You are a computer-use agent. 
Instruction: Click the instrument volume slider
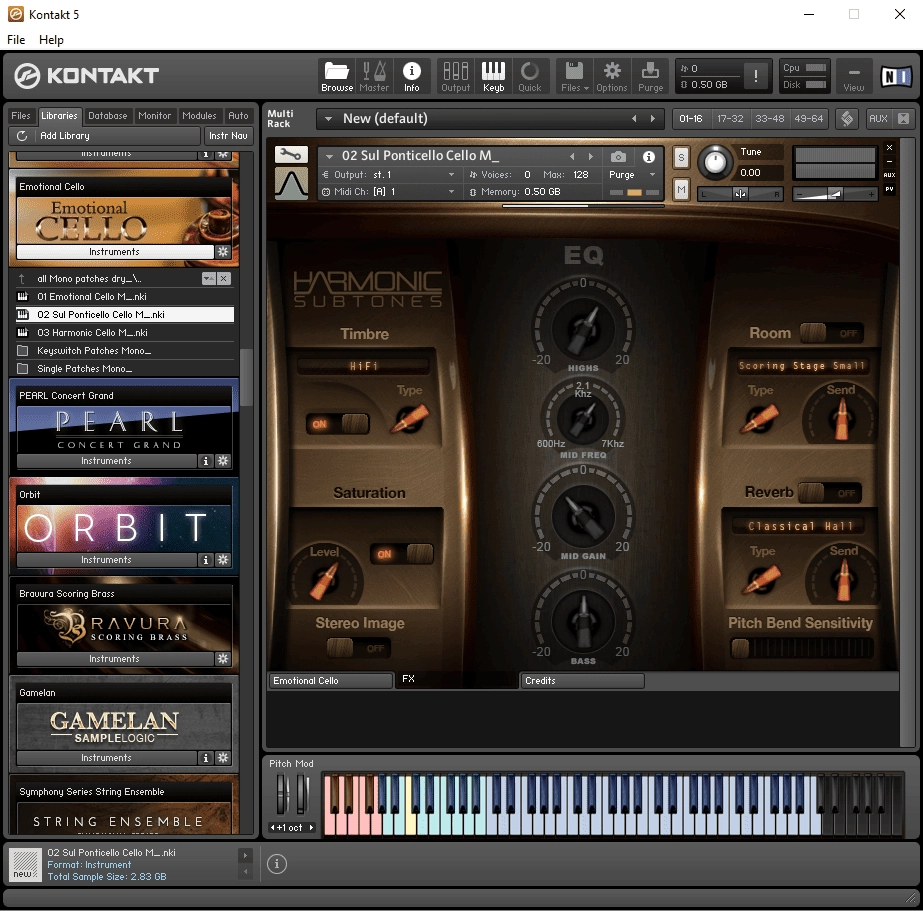[x=835, y=194]
